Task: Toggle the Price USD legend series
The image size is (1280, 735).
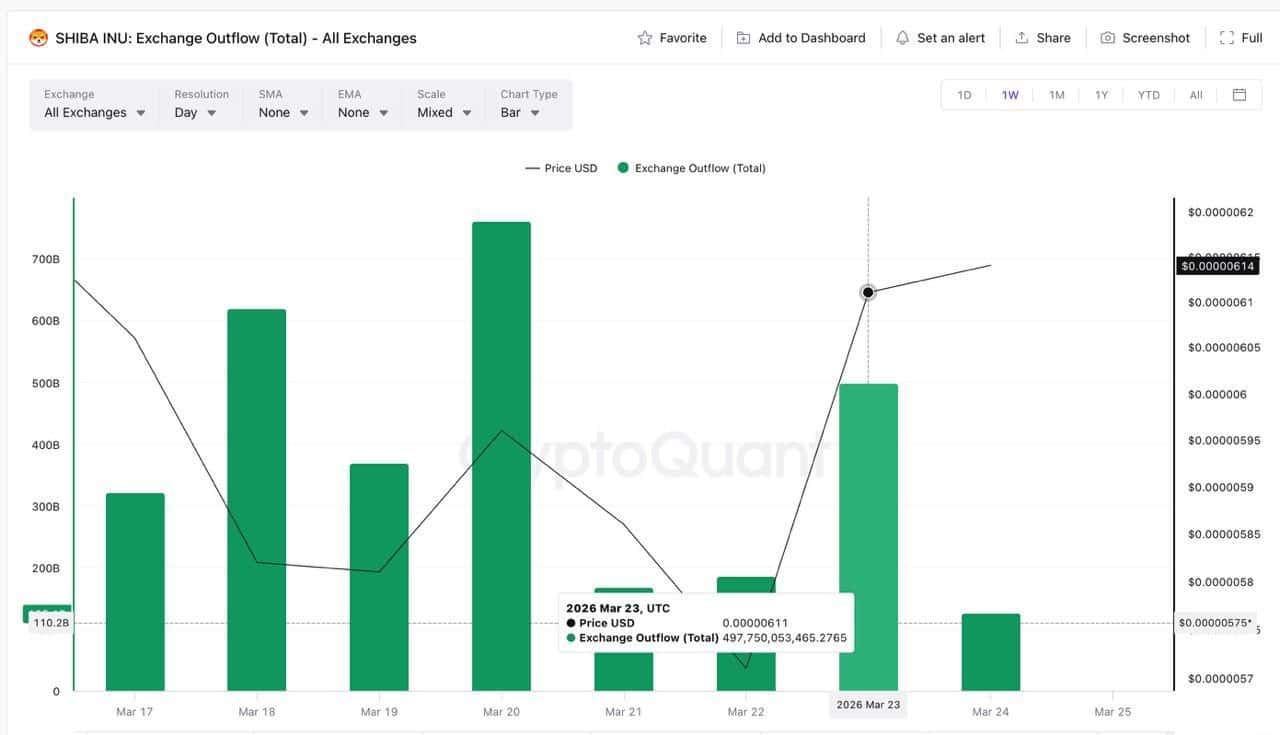Action: tap(561, 168)
